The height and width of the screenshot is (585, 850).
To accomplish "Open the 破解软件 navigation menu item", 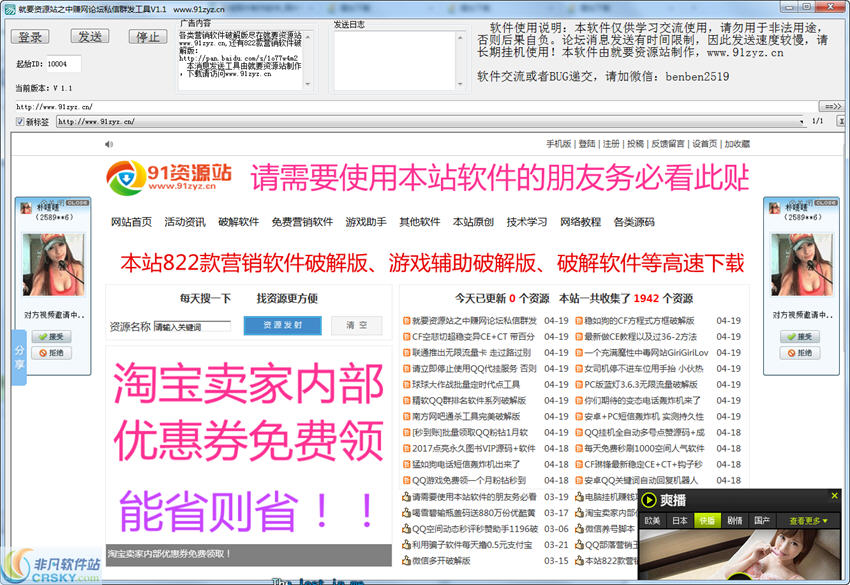I will pyautogui.click(x=239, y=222).
